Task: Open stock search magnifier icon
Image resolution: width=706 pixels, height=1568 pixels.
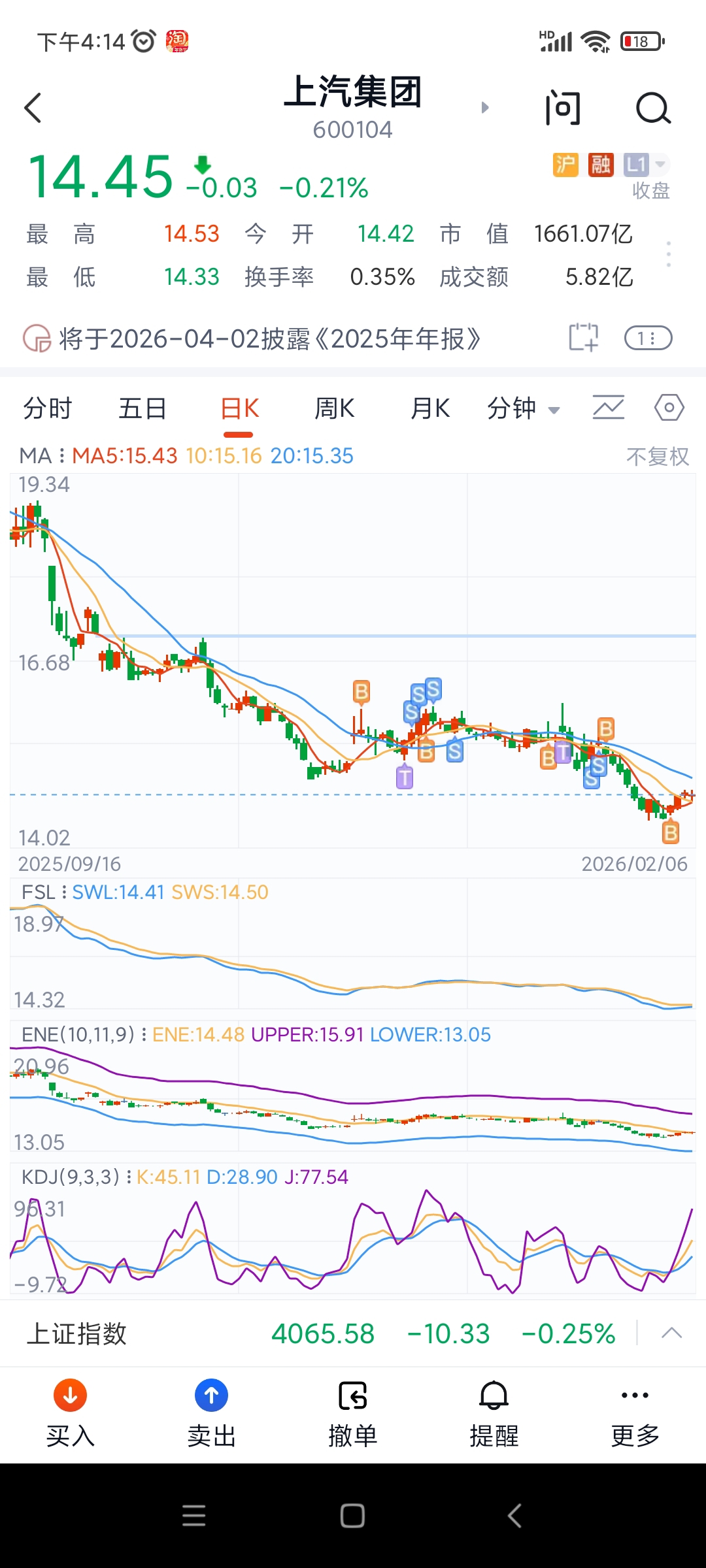Action: [x=654, y=108]
